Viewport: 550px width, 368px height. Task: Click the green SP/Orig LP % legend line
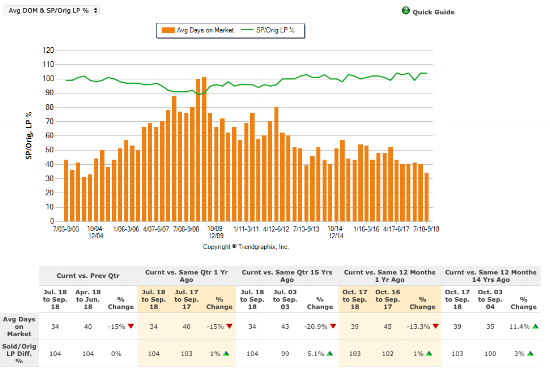pos(247,30)
